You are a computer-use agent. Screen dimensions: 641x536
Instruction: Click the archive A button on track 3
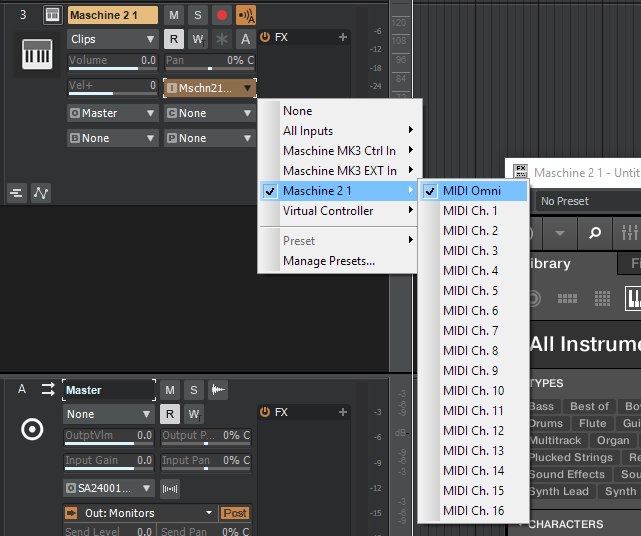(x=245, y=39)
